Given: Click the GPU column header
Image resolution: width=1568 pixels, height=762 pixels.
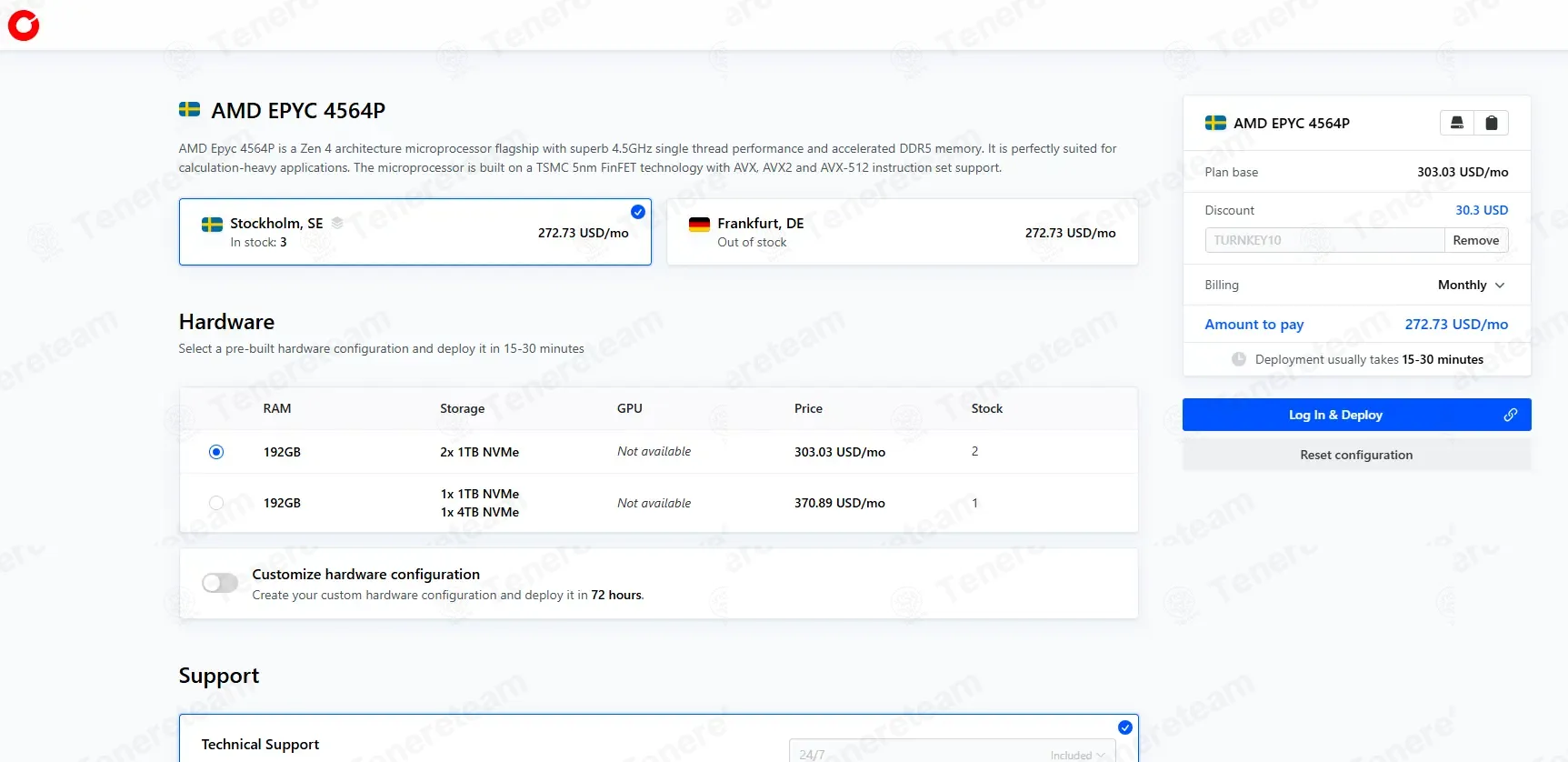Looking at the screenshot, I should 630,408.
